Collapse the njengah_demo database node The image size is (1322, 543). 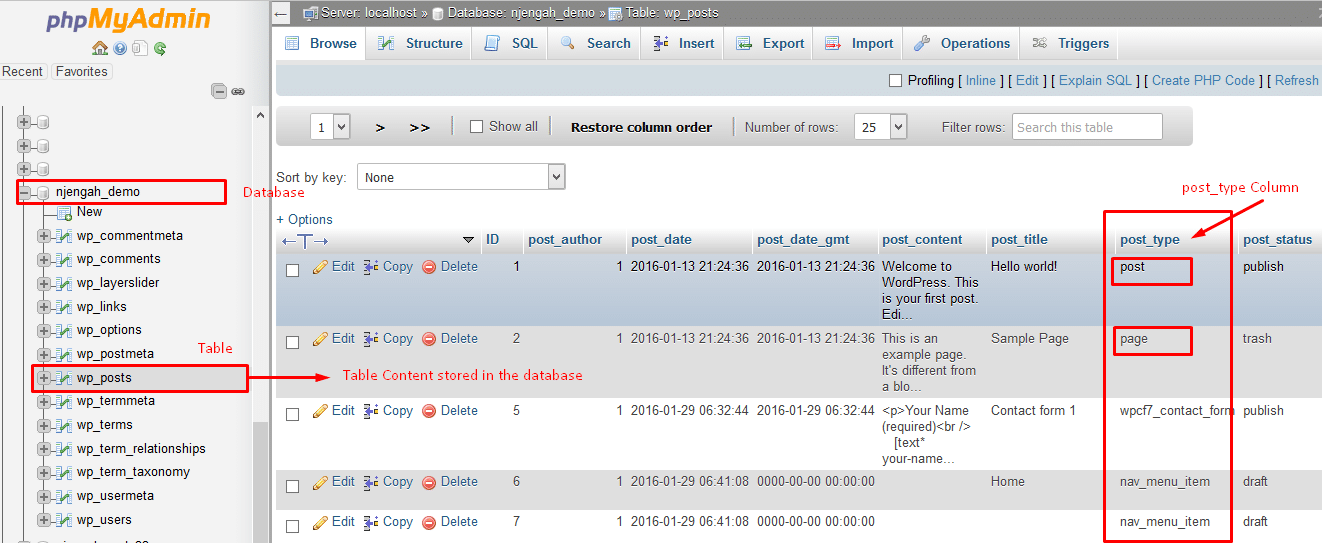(25, 192)
